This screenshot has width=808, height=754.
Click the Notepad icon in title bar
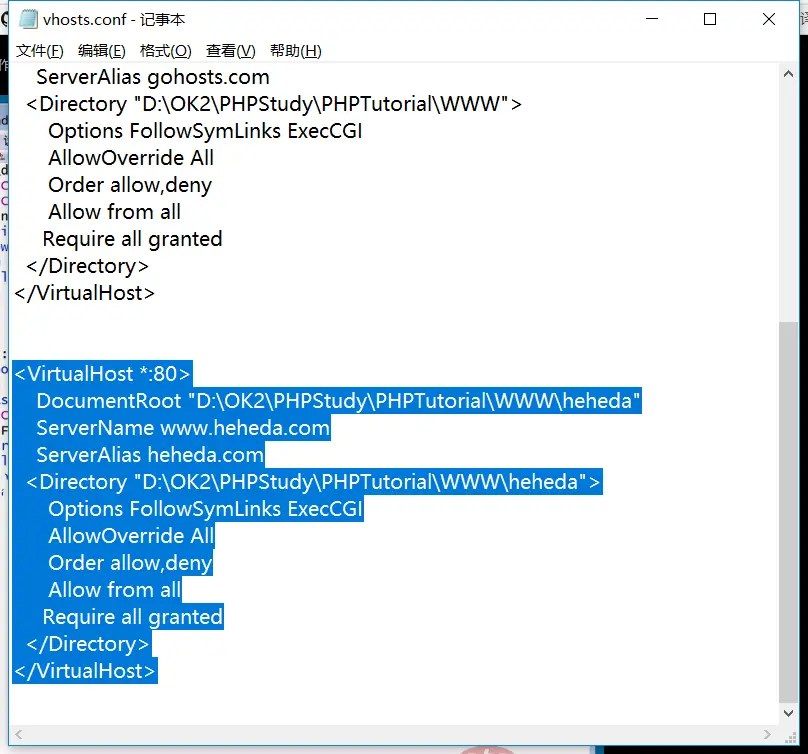pyautogui.click(x=28, y=20)
